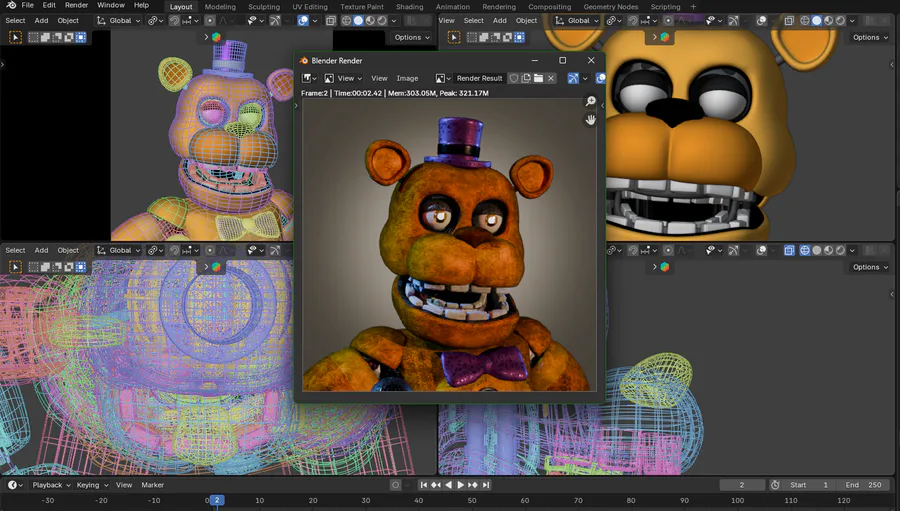Switch to the Shading workspace tab

click(410, 7)
